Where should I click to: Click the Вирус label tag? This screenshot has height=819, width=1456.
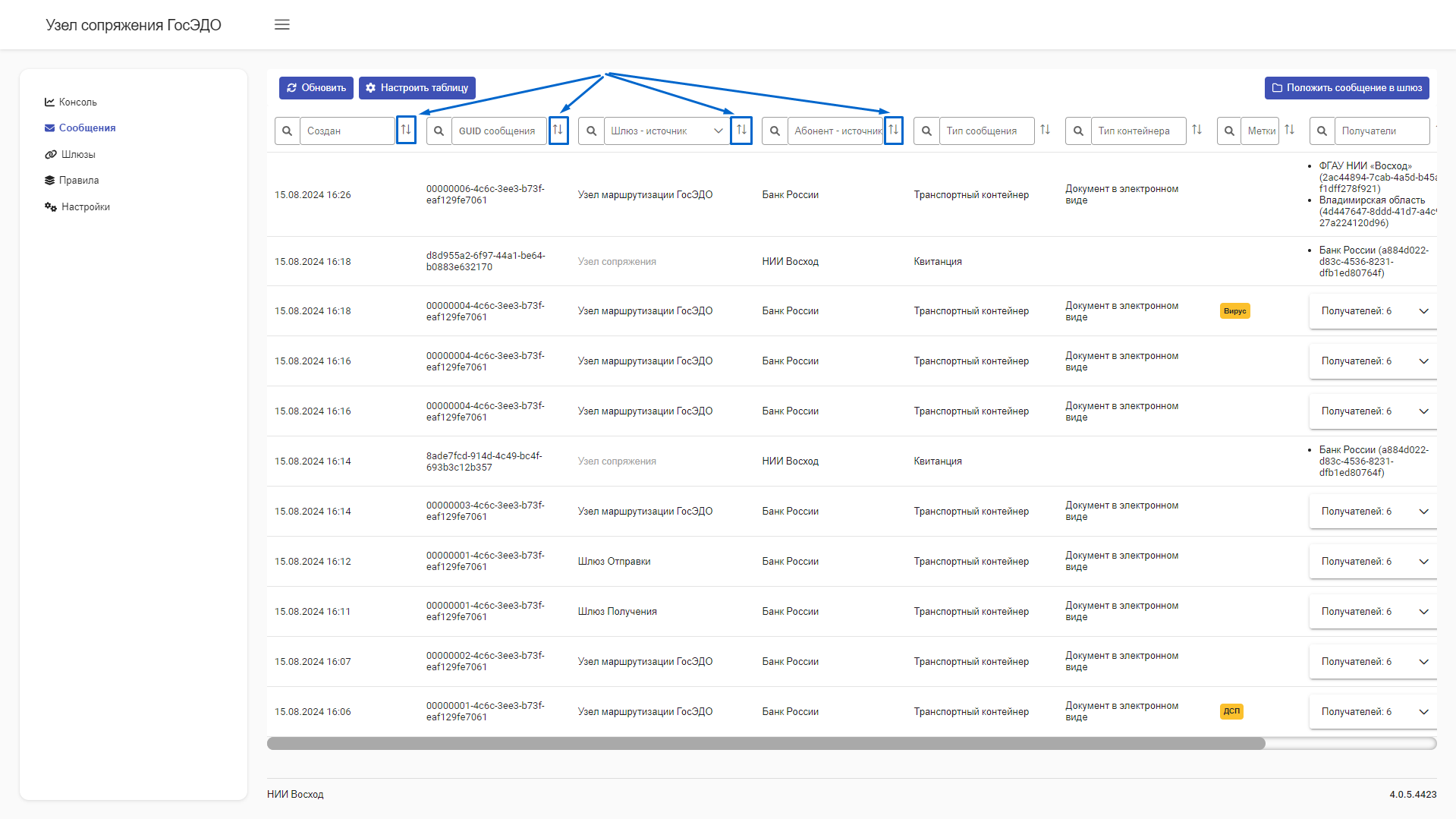click(x=1234, y=311)
